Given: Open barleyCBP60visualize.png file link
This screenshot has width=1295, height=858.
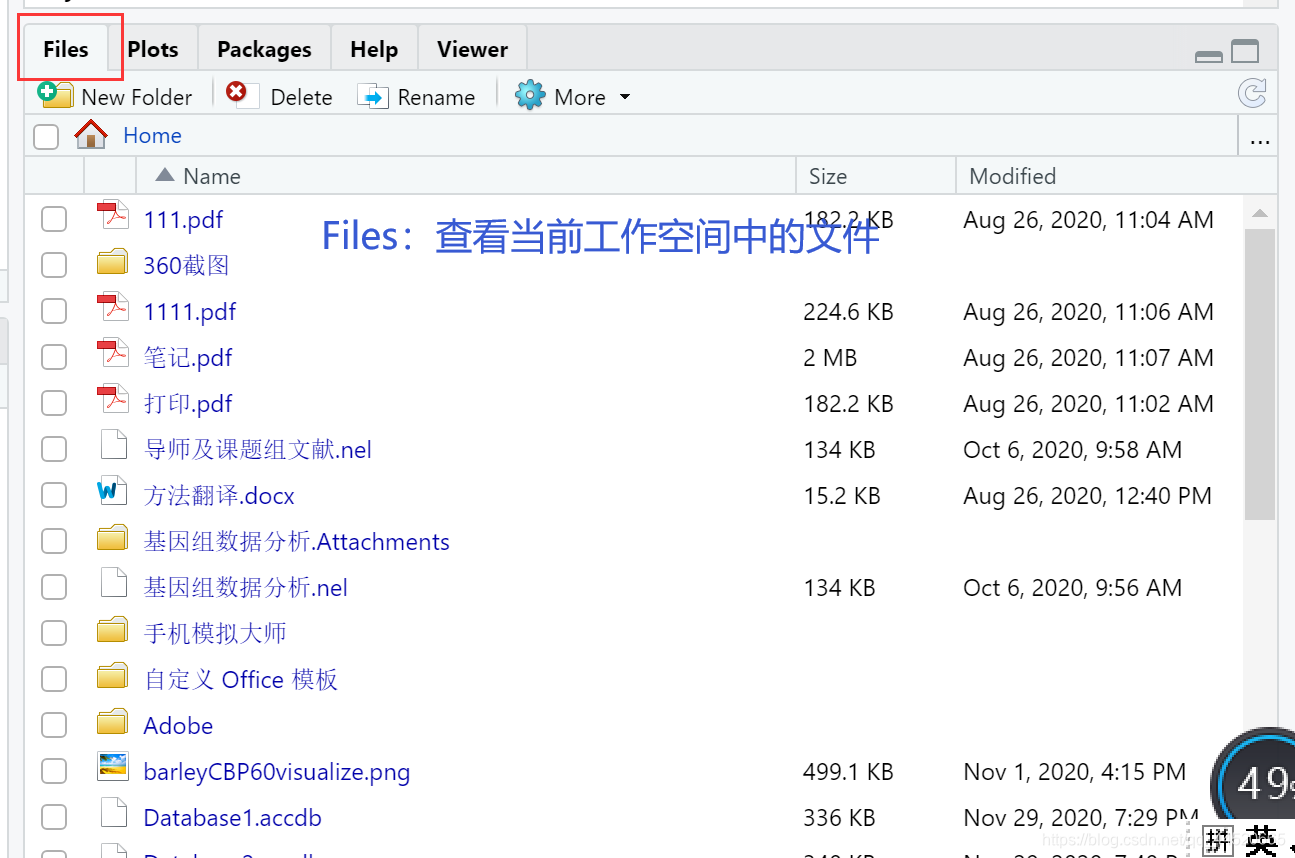Looking at the screenshot, I should (x=277, y=772).
